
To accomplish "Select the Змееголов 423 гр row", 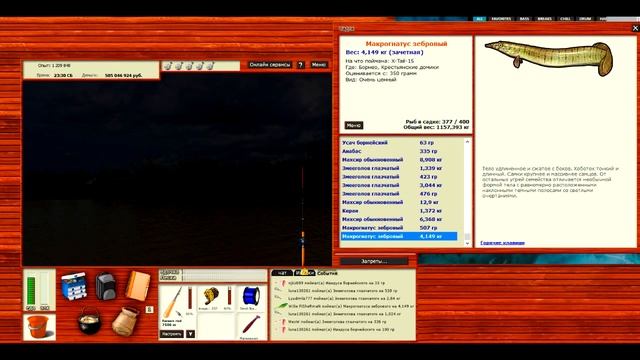I will [x=399, y=177].
